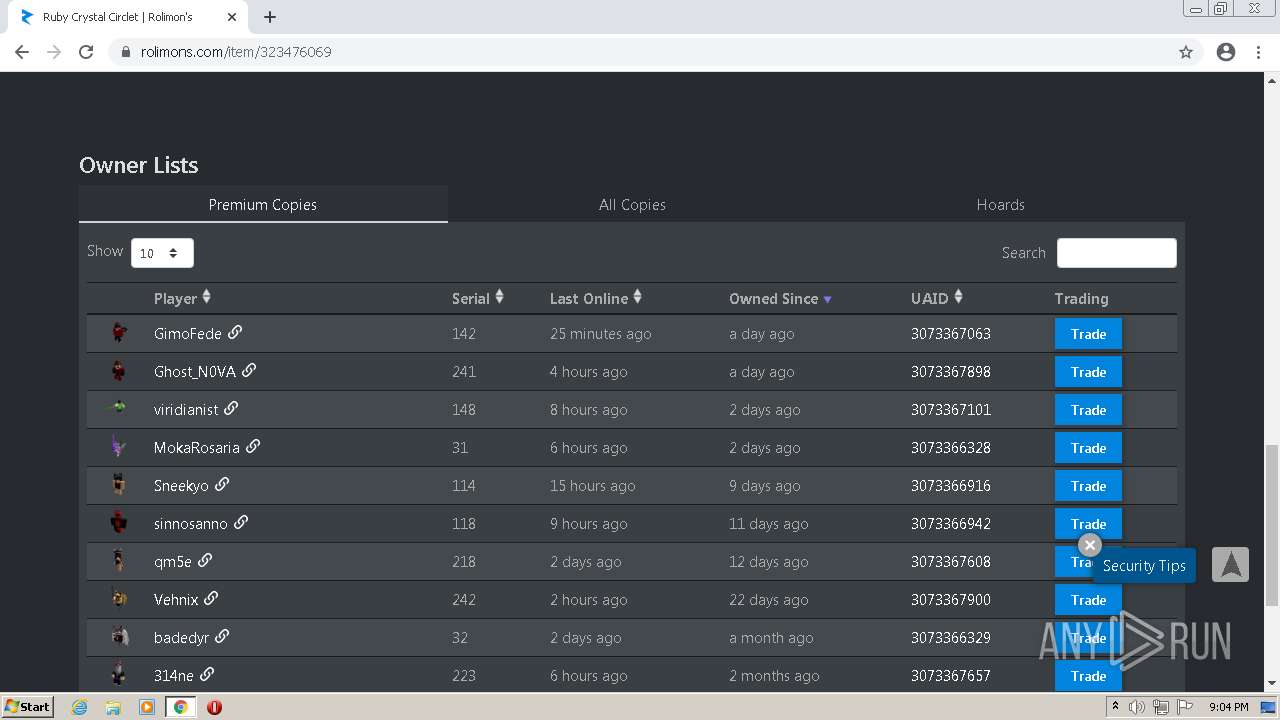Screen dimensions: 1280x720
Task: Reload the page in Chrome
Action: click(86, 52)
